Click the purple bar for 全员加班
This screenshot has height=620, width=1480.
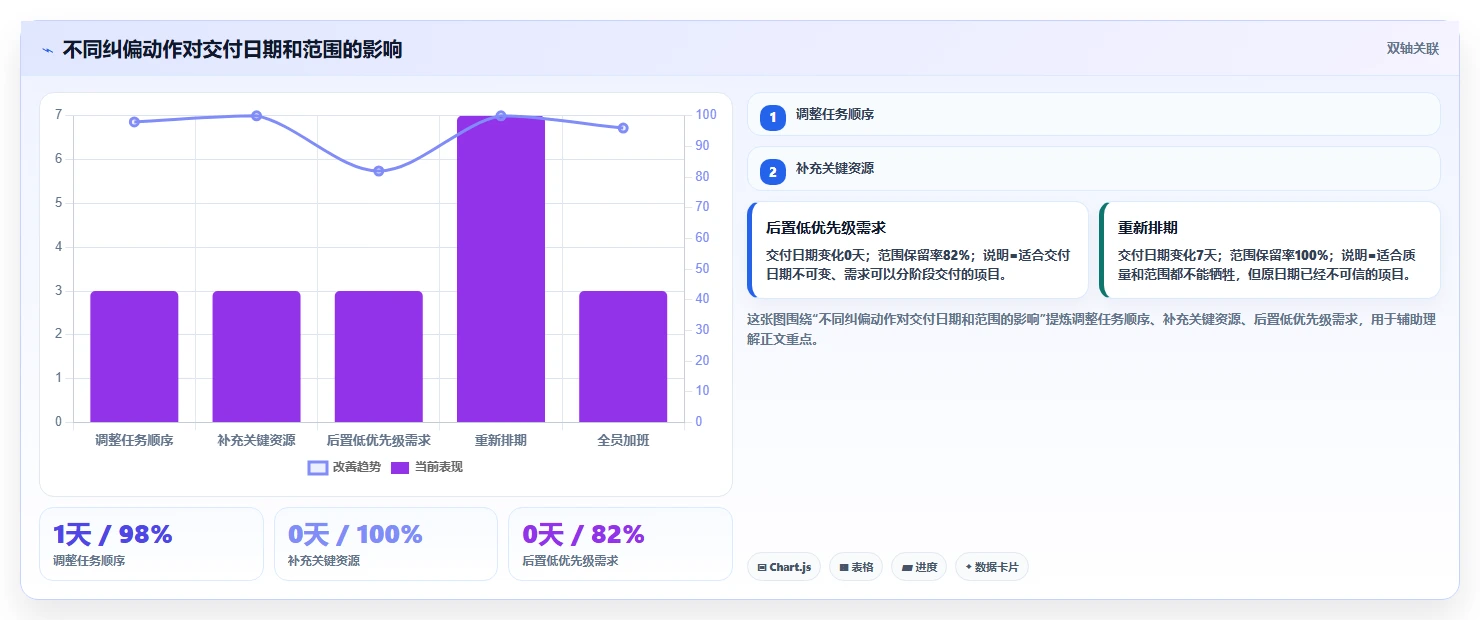click(623, 356)
